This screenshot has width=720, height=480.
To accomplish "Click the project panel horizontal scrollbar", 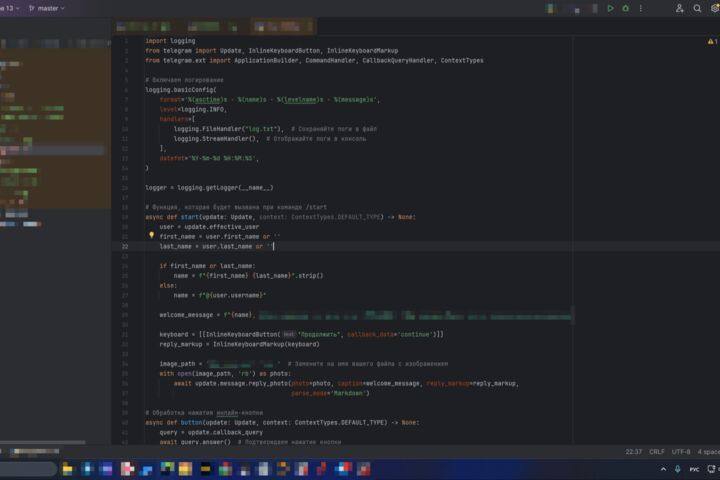I will [x=43, y=442].
